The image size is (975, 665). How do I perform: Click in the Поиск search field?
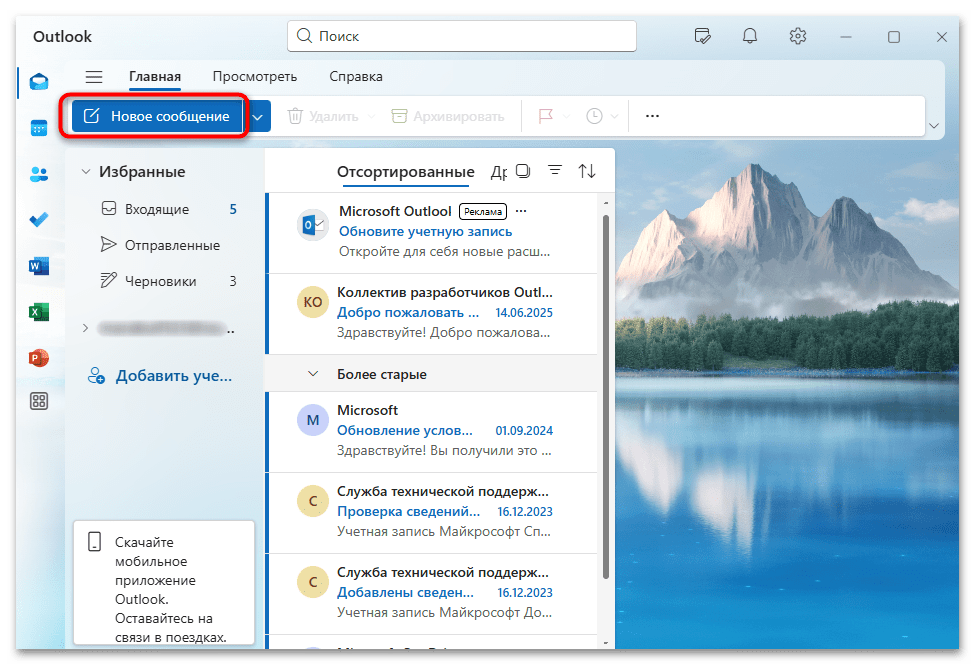[x=461, y=36]
